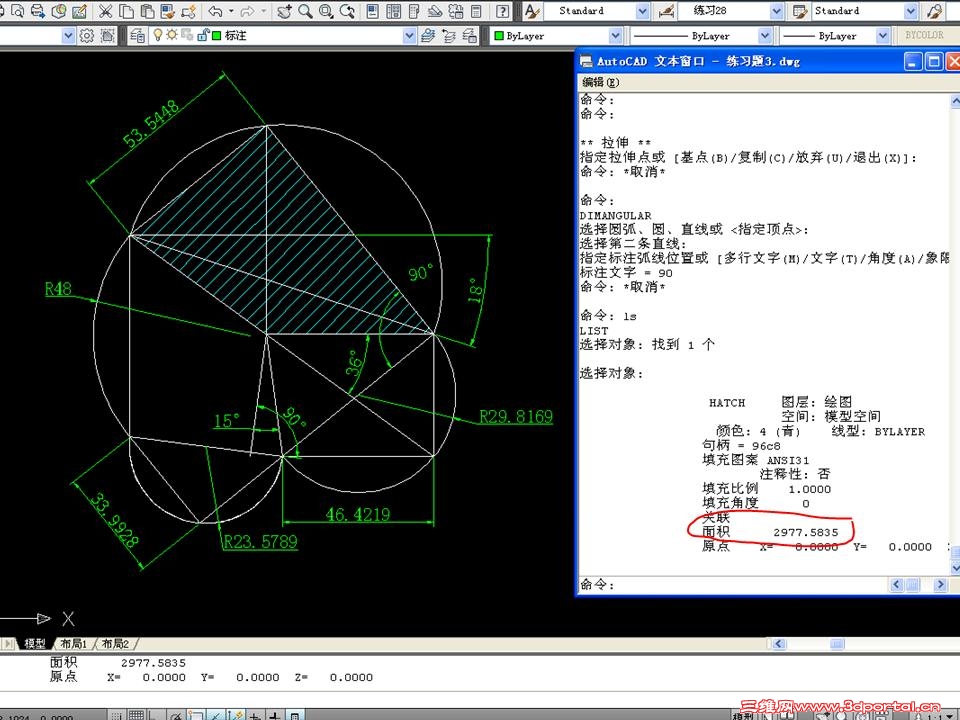The height and width of the screenshot is (720, 960).
Task: Switch to the 布局1 tab
Action: (73, 643)
